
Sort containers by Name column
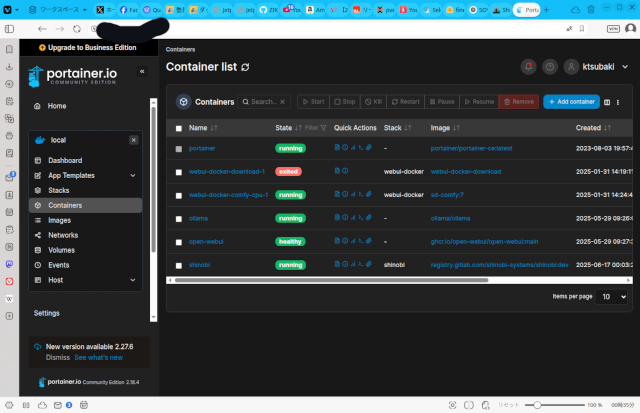point(203,128)
